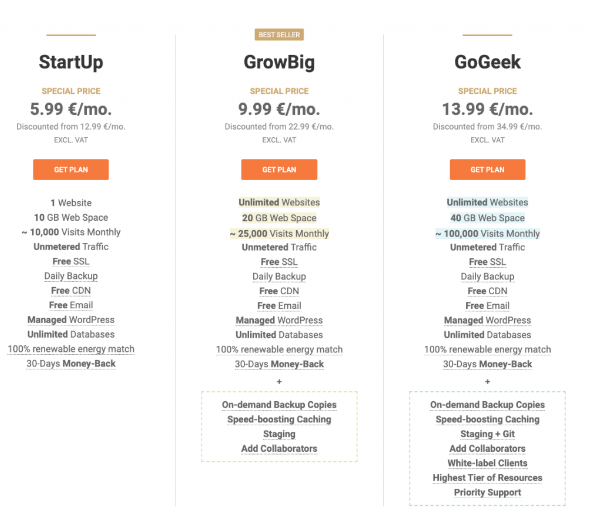Image resolution: width=603 pixels, height=512 pixels.
Task: Click Free CDN in GrowBig plan
Action: click(279, 291)
